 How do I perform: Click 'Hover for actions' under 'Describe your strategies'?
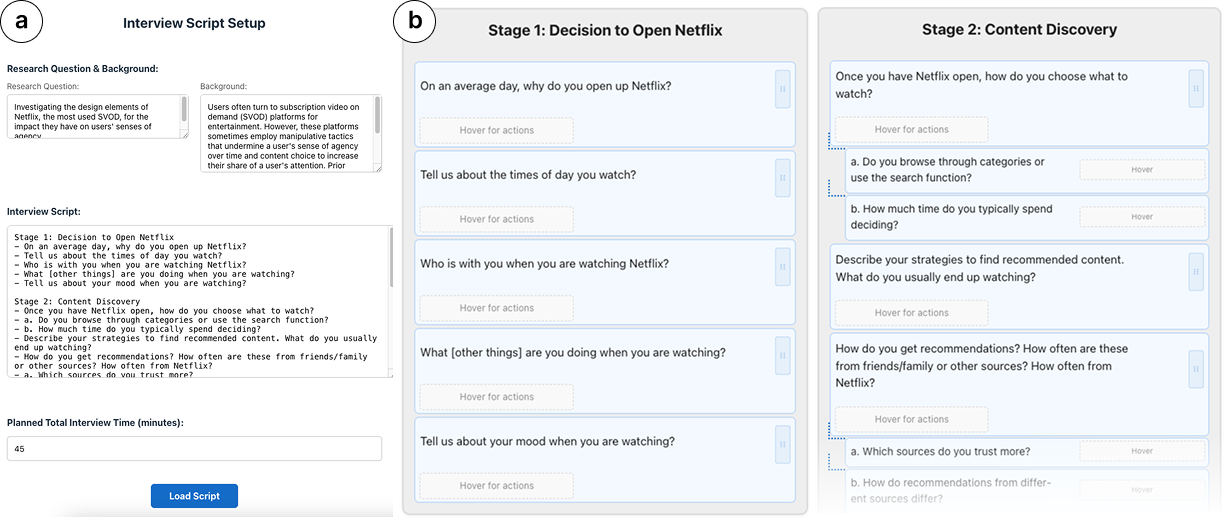click(x=911, y=313)
